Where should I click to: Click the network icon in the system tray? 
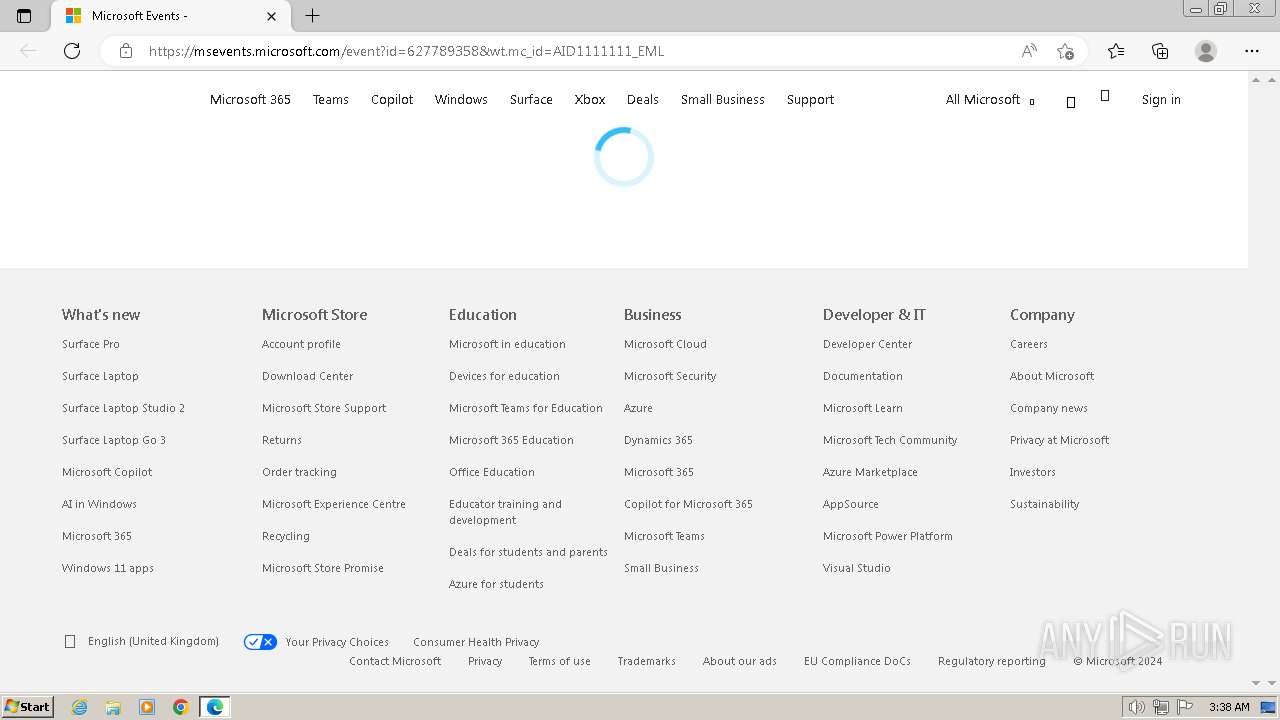click(x=1161, y=707)
